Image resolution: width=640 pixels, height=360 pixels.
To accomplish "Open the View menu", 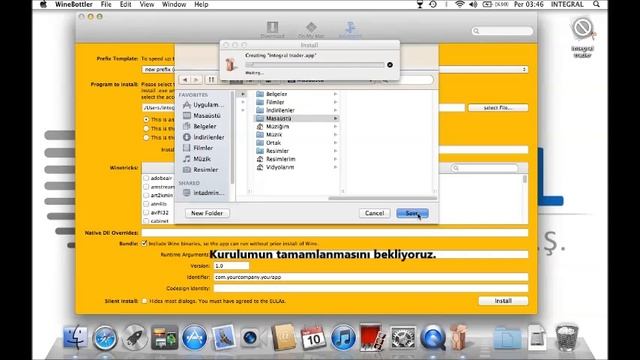I will click(x=147, y=4).
